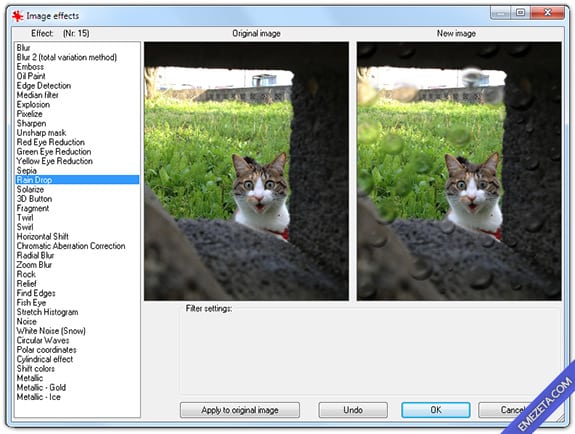Pick the 3D Button effect

34,199
